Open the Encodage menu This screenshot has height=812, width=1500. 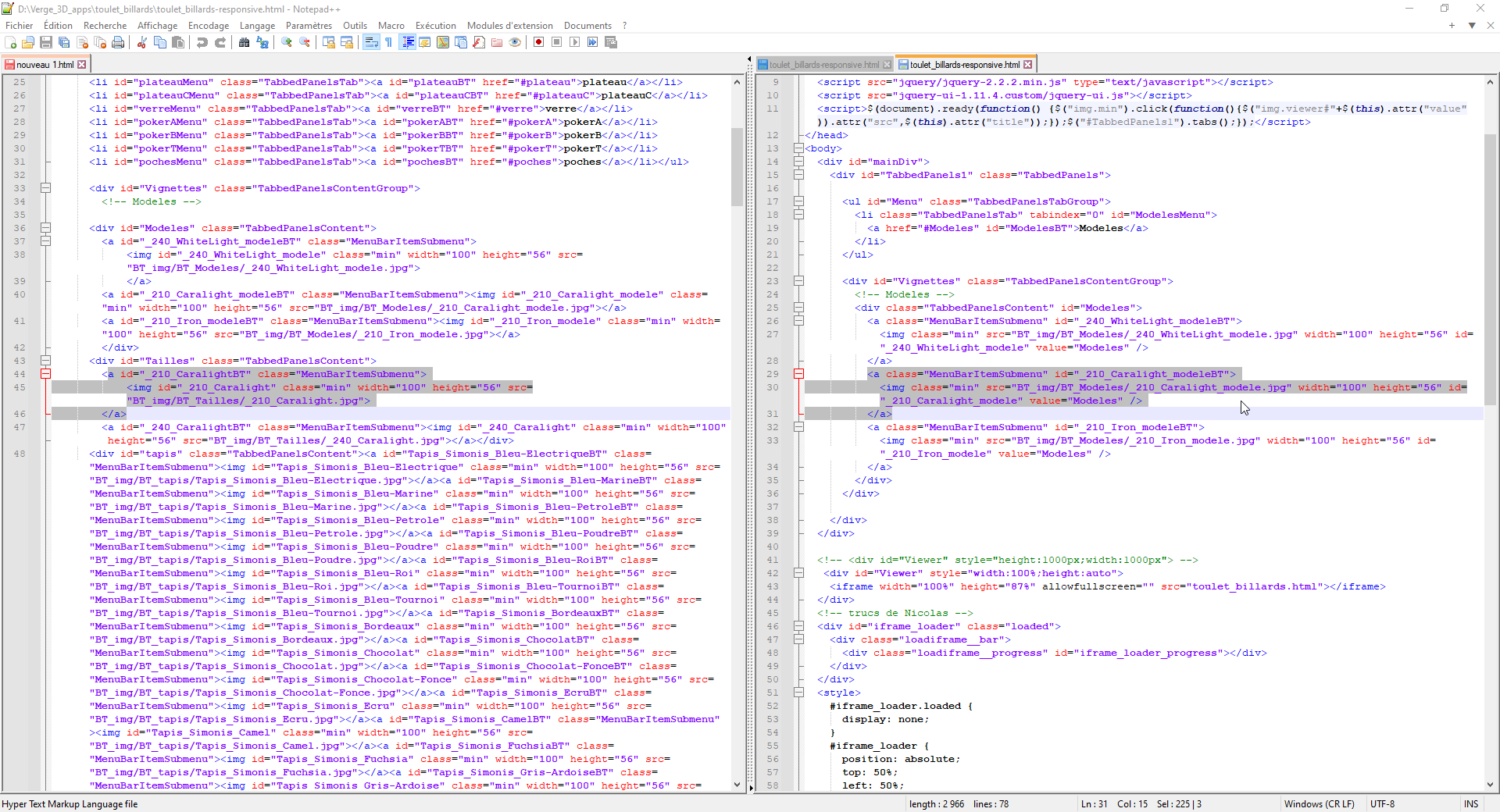coord(209,26)
